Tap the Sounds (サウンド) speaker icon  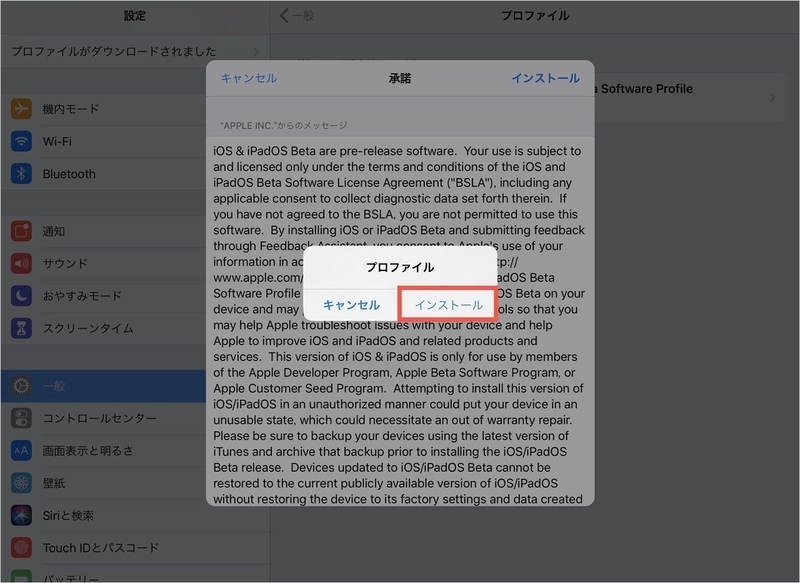click(x=21, y=263)
